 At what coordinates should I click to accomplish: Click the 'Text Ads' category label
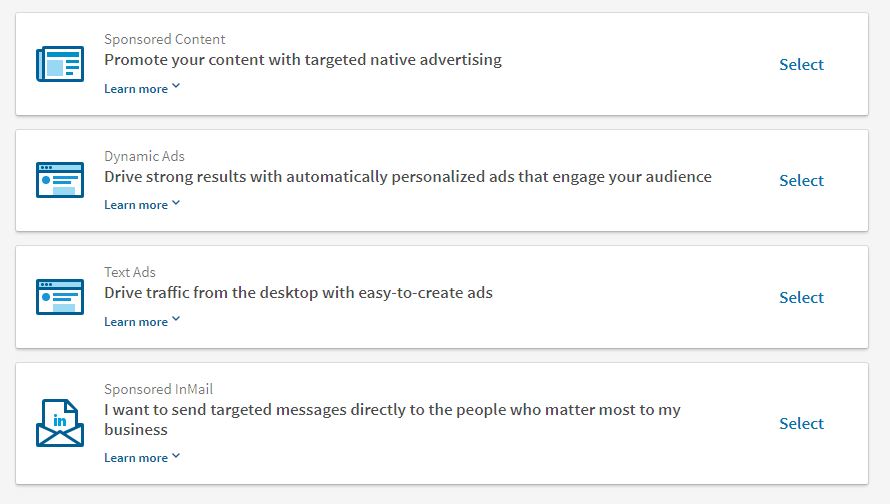[130, 272]
